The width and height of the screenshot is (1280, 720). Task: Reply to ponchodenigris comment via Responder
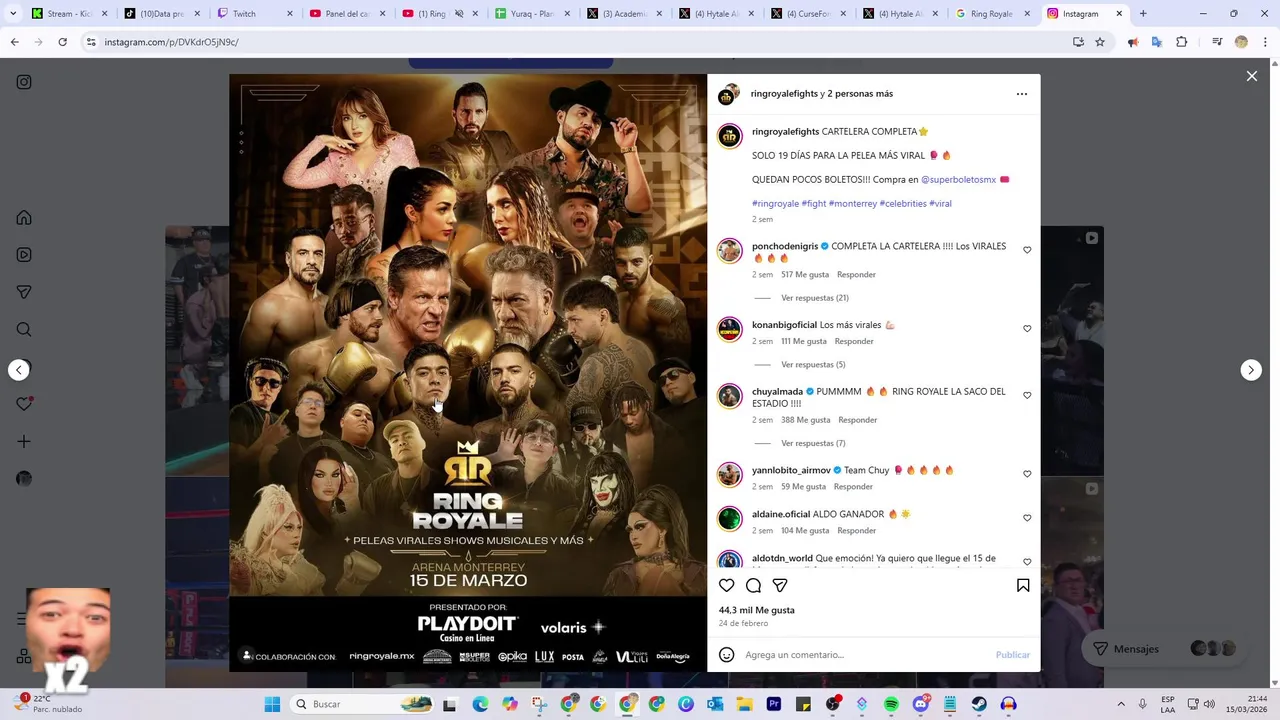click(x=856, y=274)
